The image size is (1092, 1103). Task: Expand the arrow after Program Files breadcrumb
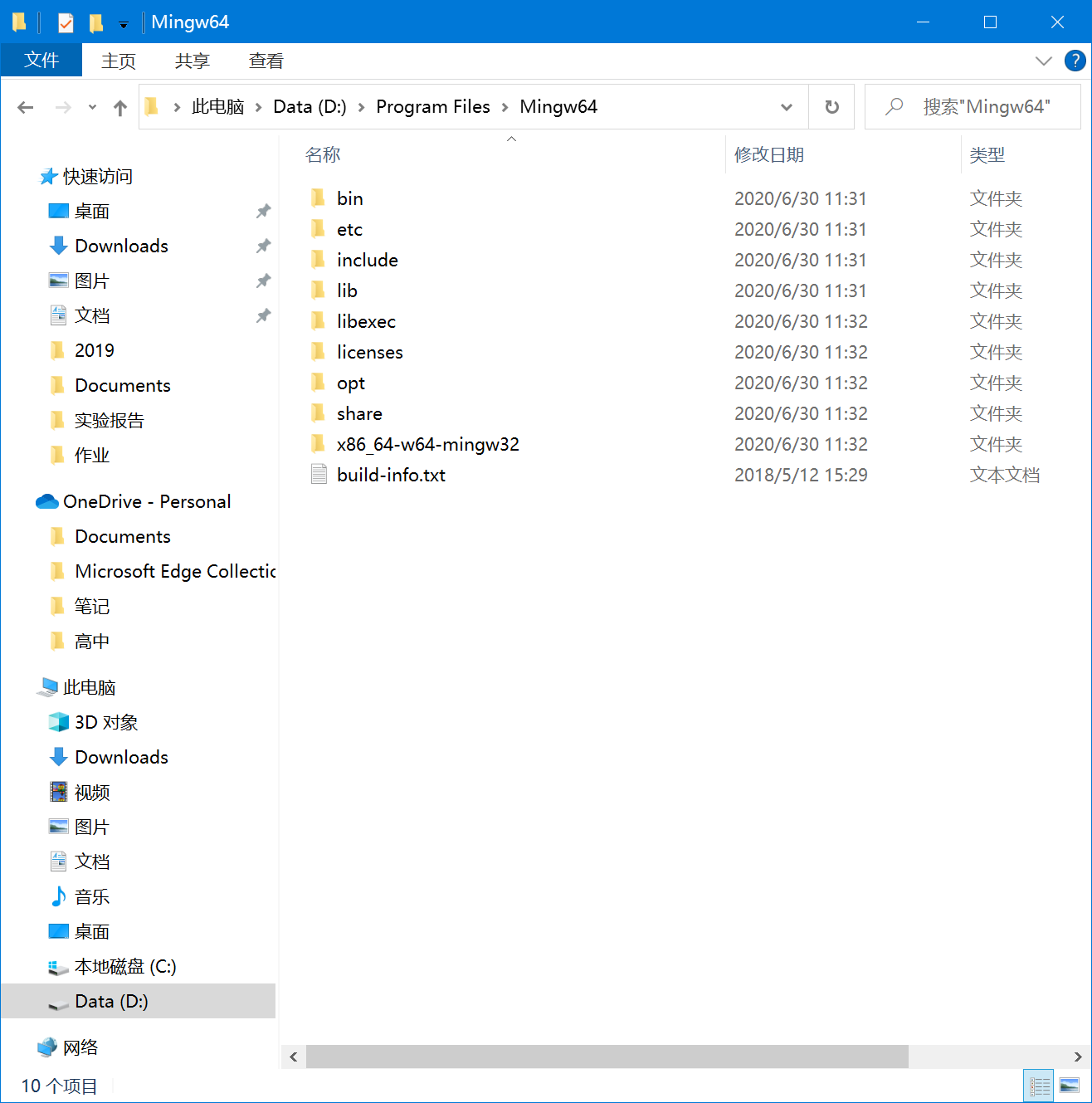pos(505,107)
